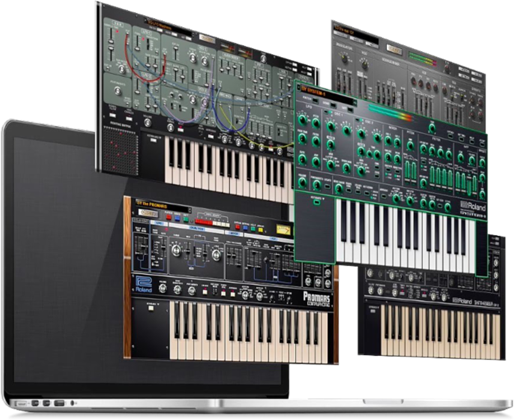Image resolution: width=514 pixels, height=420 pixels.
Task: Click the green level meter on grey synth
Action: [422, 59]
